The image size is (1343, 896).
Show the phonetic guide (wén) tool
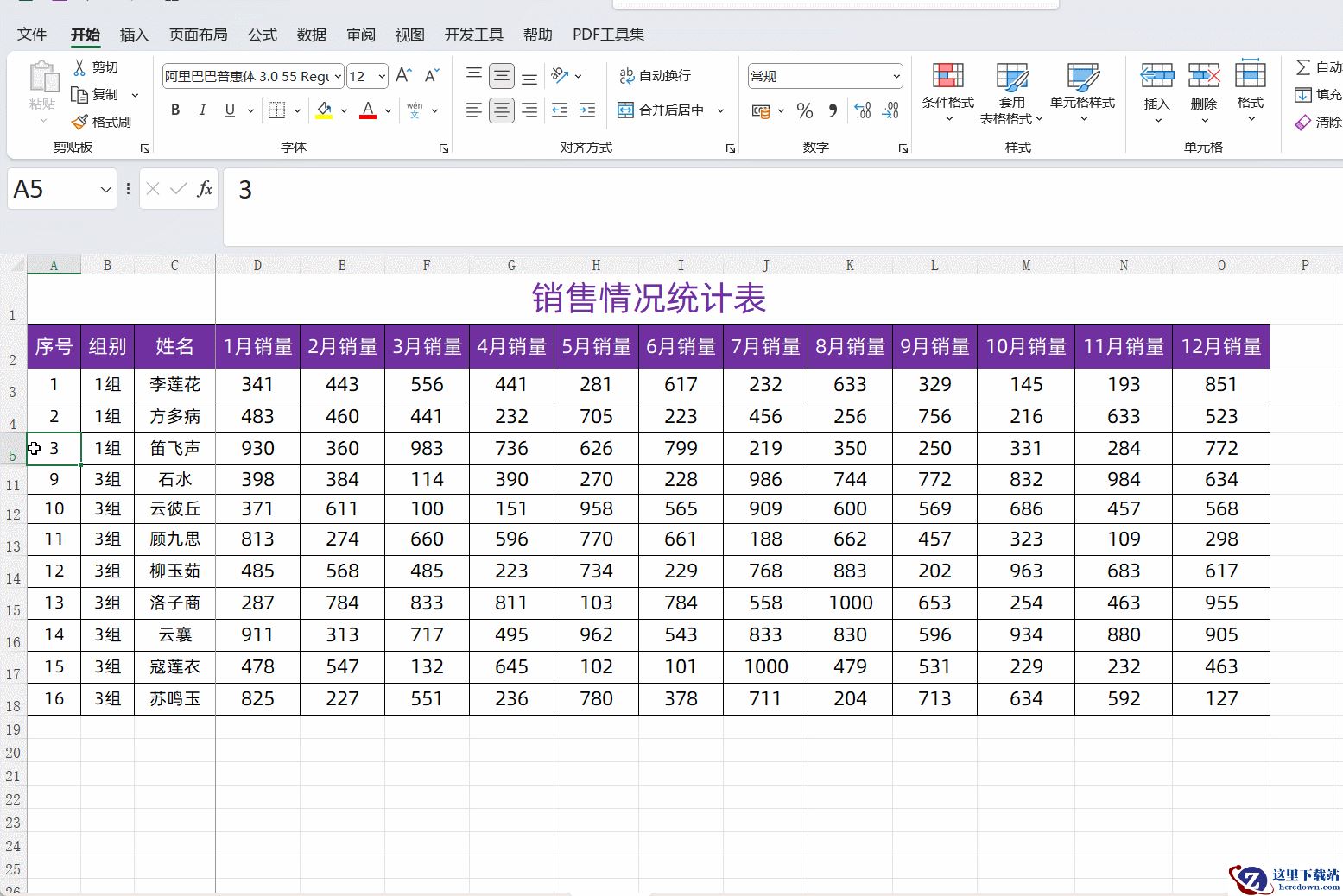point(415,110)
